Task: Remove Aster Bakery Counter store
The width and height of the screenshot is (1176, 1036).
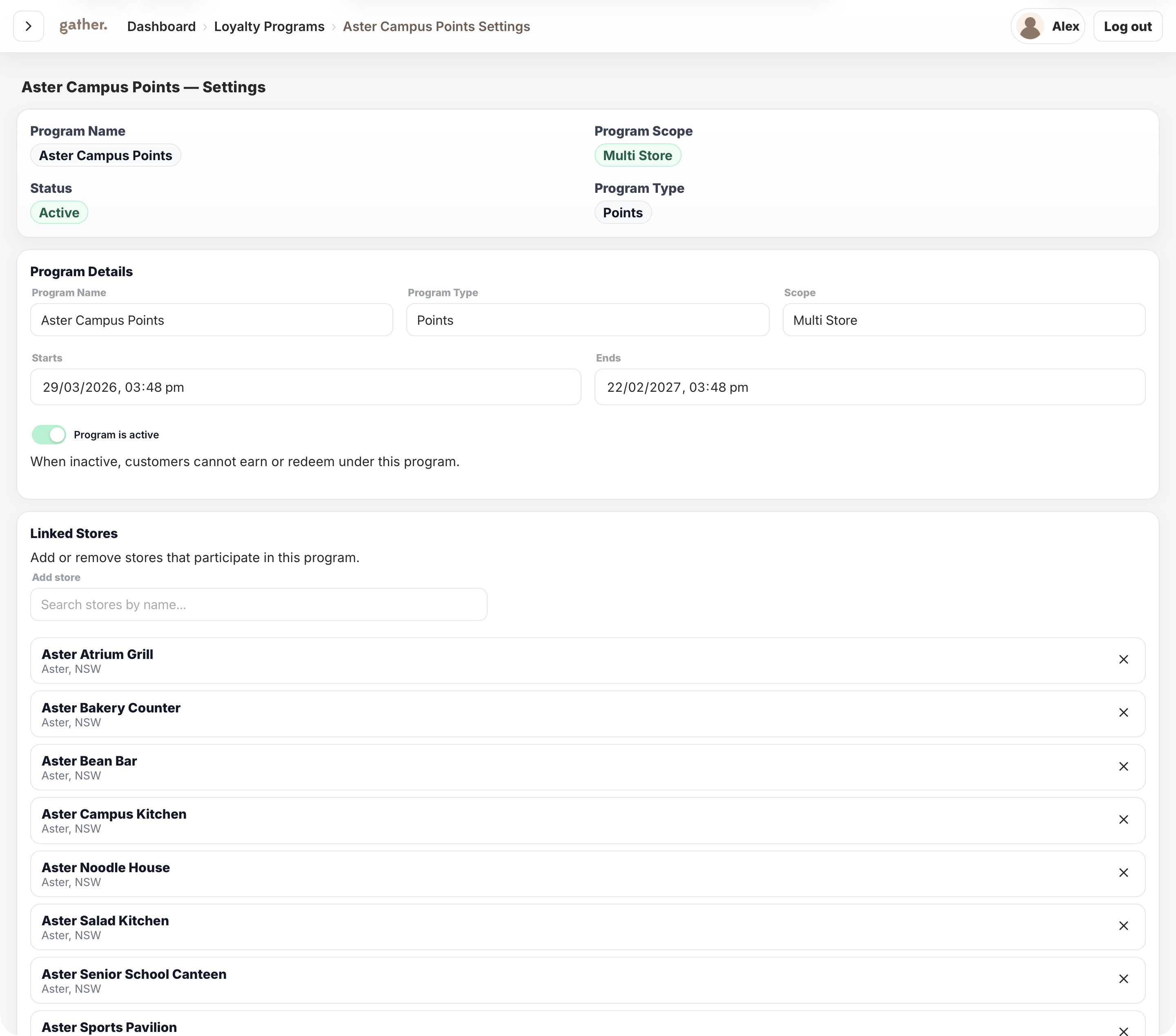Action: click(1123, 712)
